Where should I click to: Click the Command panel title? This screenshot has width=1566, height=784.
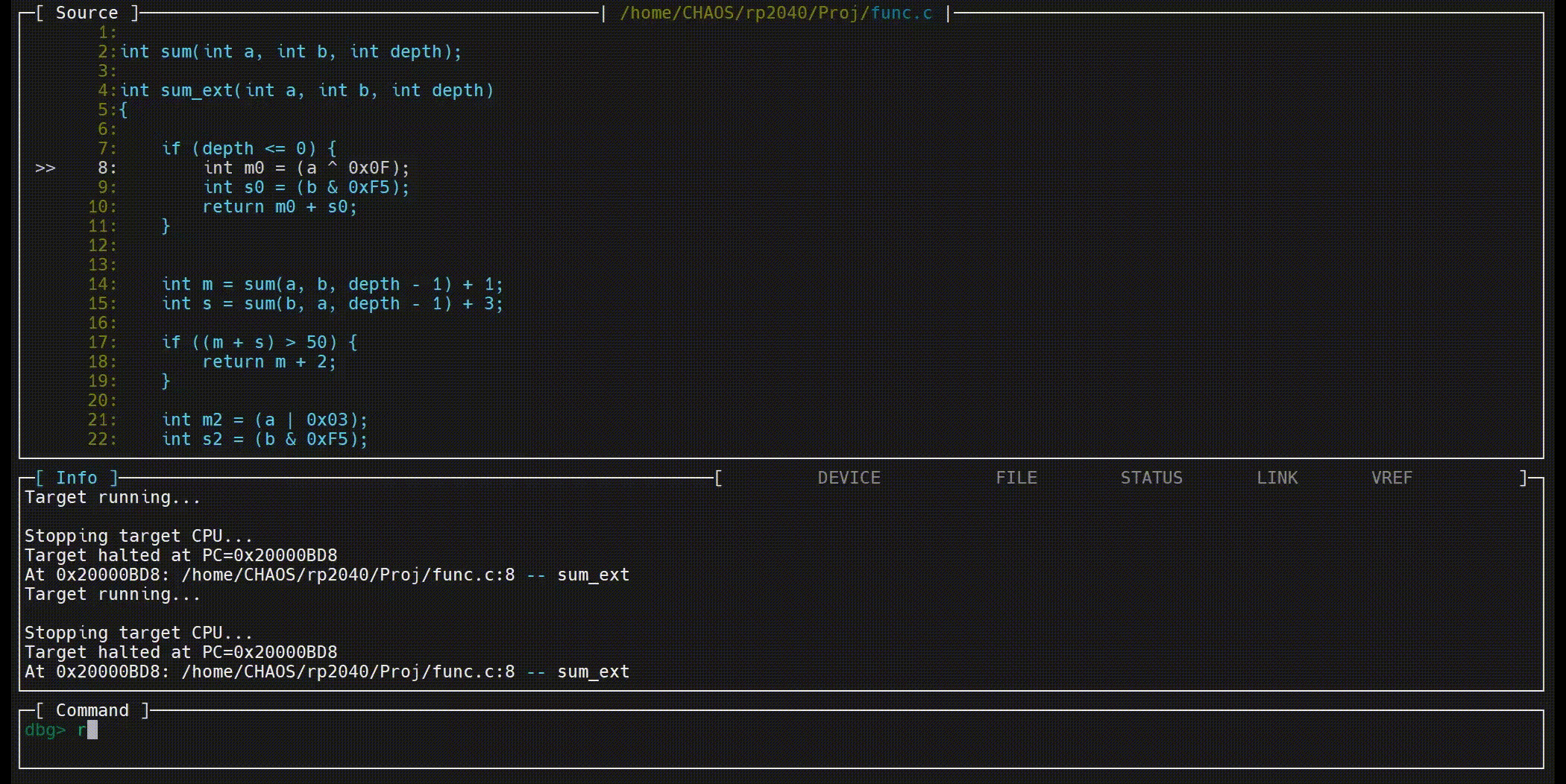tap(92, 710)
